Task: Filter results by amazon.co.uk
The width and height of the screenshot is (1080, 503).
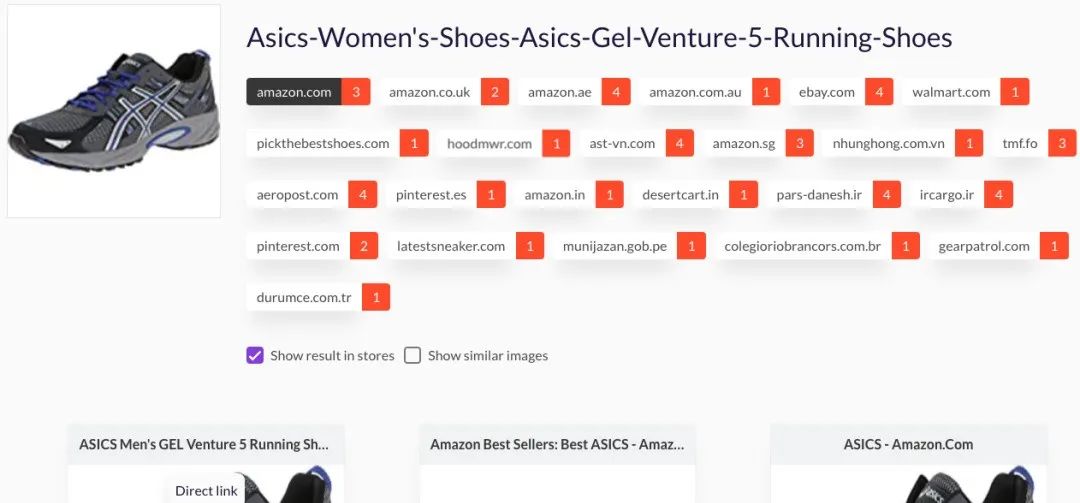Action: click(429, 92)
